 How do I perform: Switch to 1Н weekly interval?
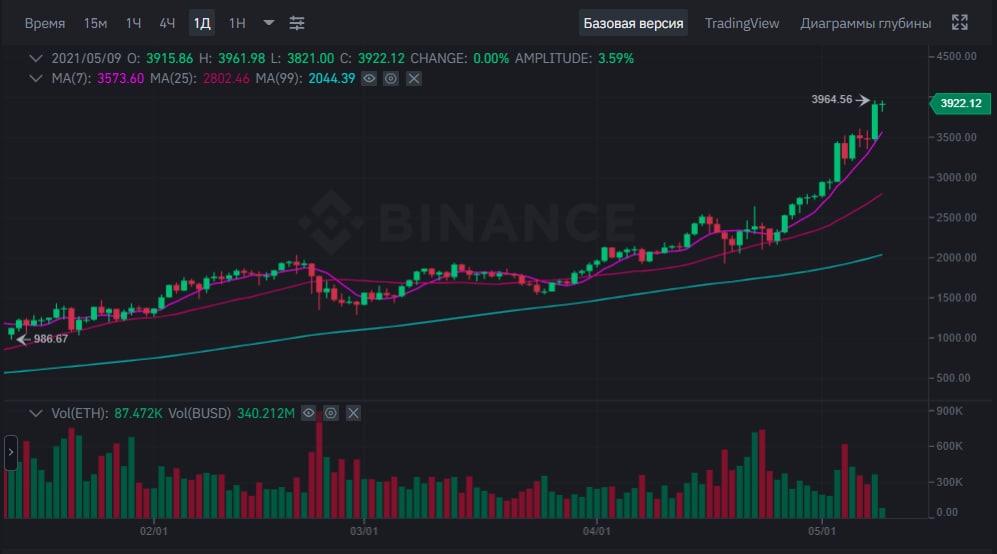pos(237,24)
